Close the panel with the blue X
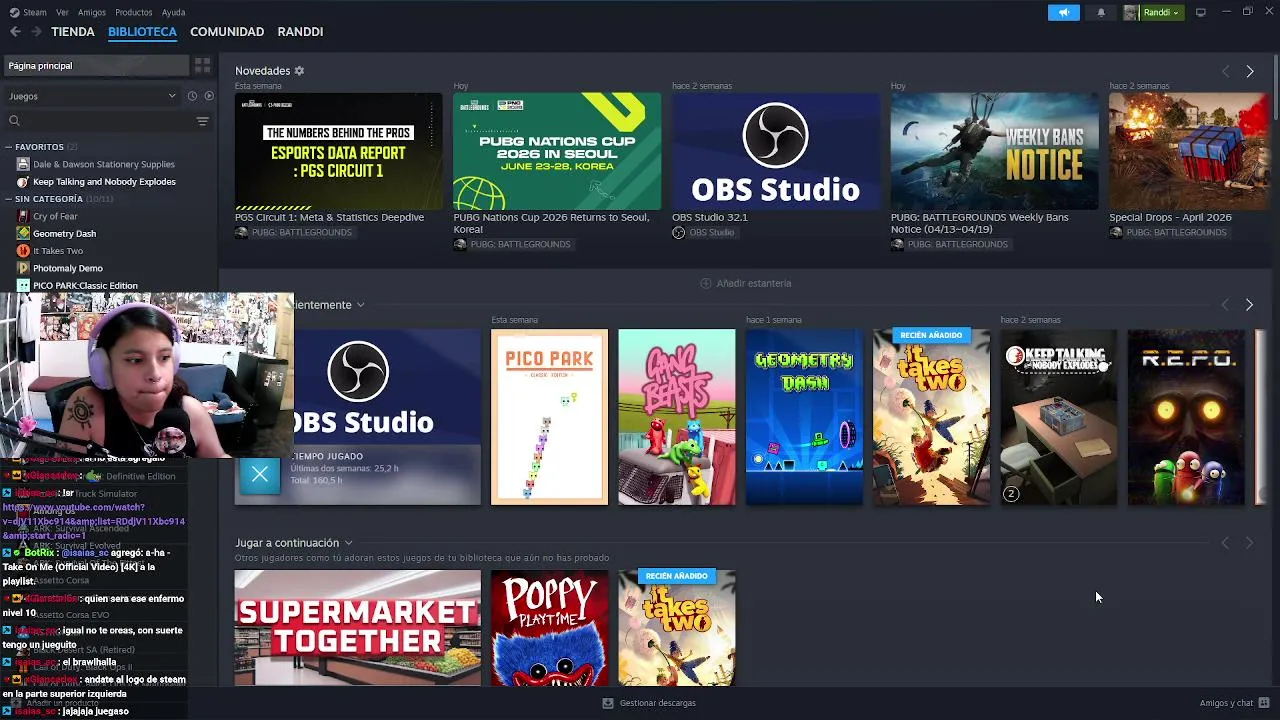The width and height of the screenshot is (1280, 720). tap(259, 475)
